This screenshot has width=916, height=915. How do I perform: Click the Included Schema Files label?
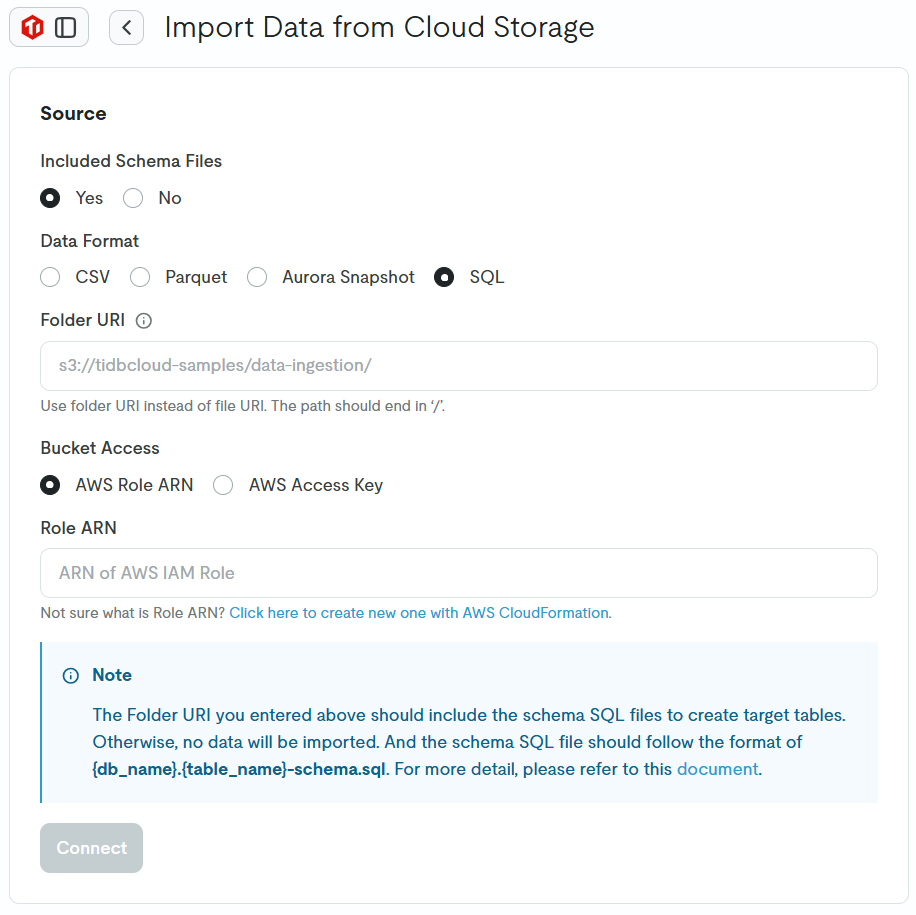[x=131, y=161]
